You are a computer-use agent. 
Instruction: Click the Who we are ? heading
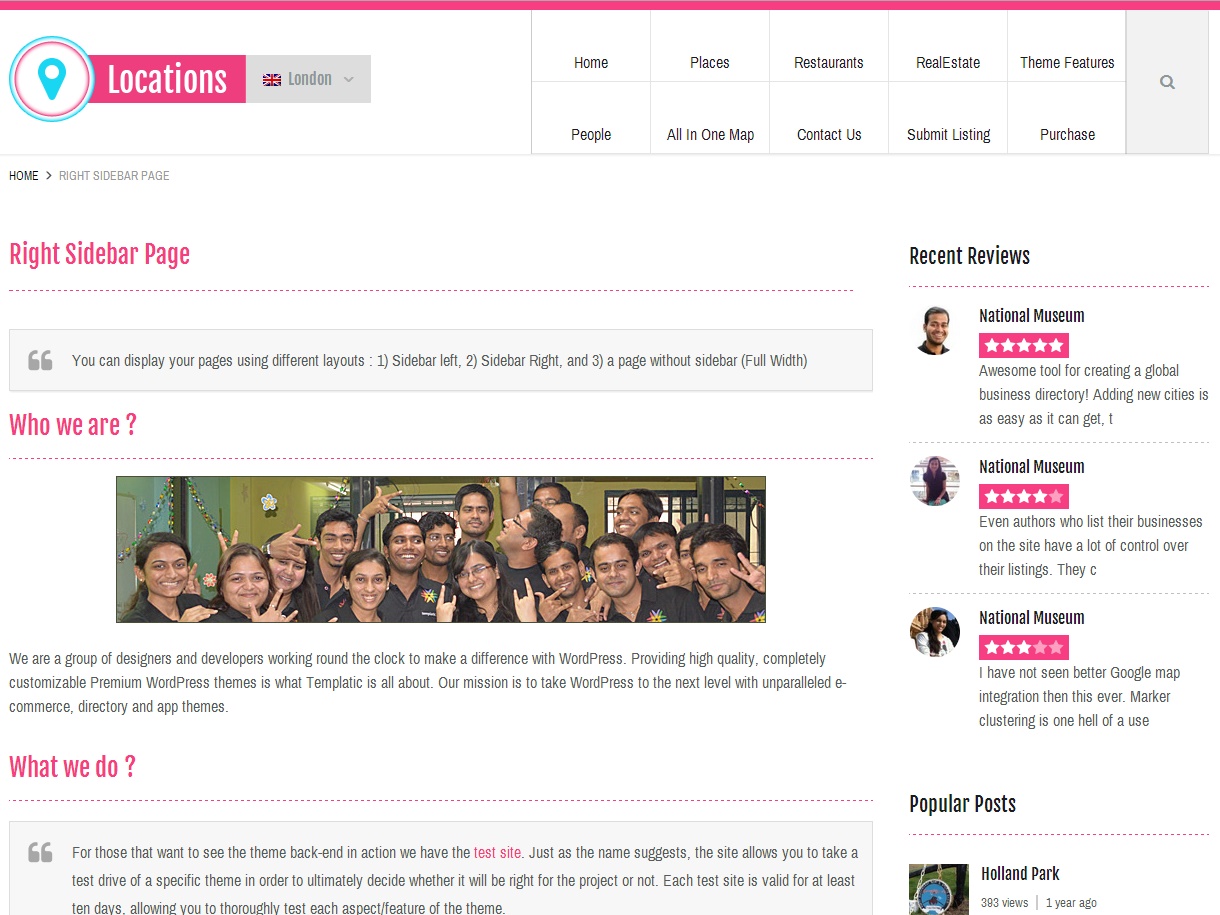72,425
